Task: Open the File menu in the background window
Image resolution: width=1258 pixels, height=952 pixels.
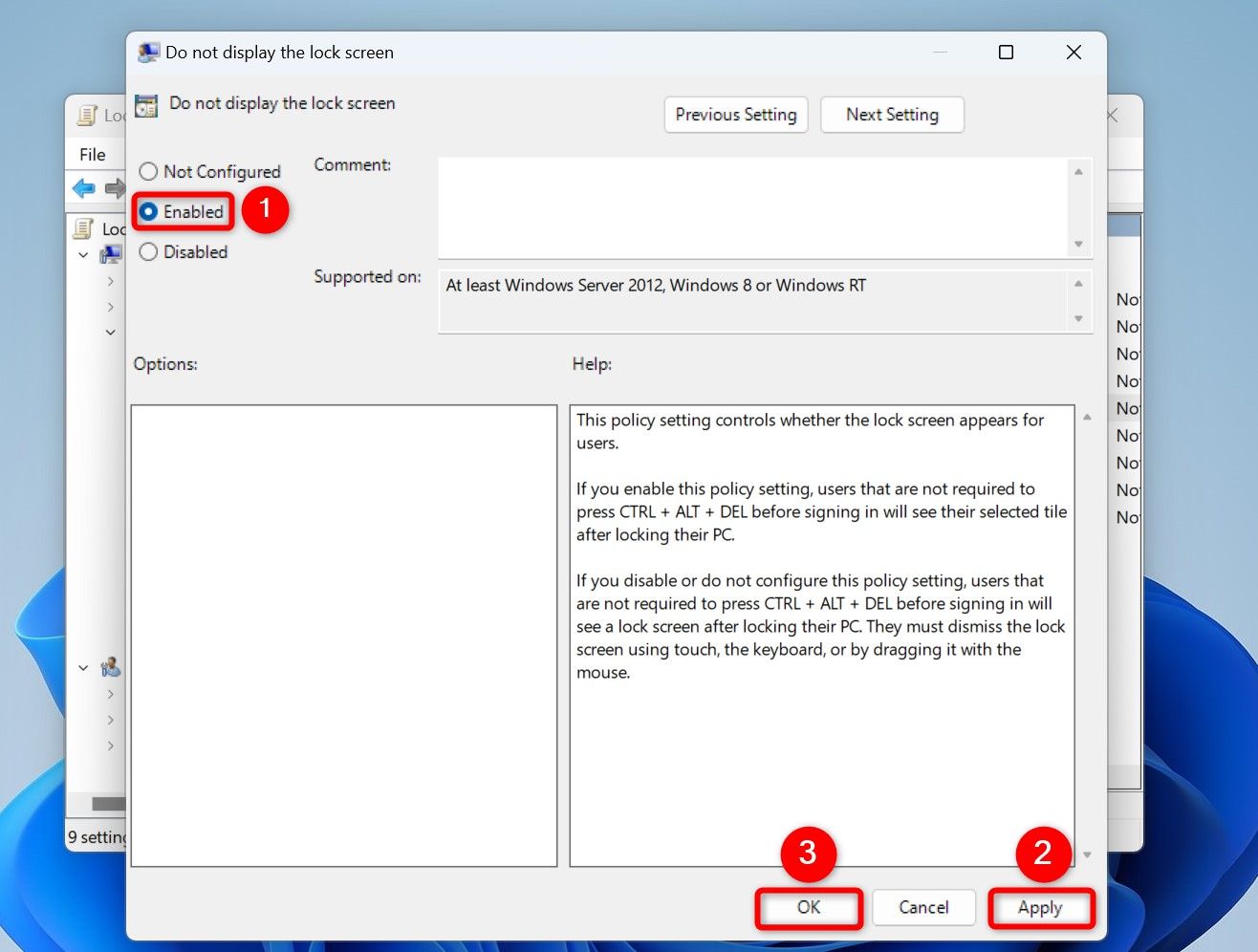Action: pos(93,155)
